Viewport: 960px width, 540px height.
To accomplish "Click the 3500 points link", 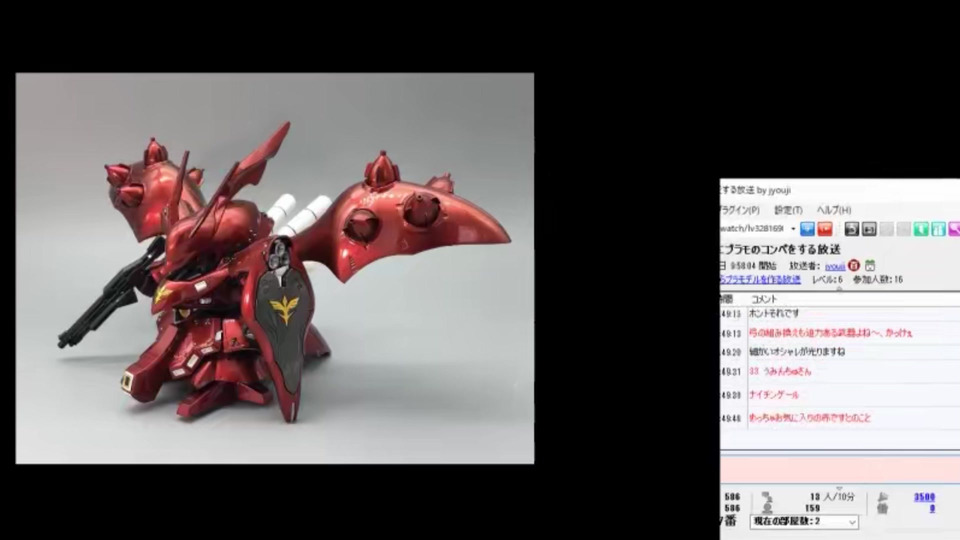I will click(924, 497).
